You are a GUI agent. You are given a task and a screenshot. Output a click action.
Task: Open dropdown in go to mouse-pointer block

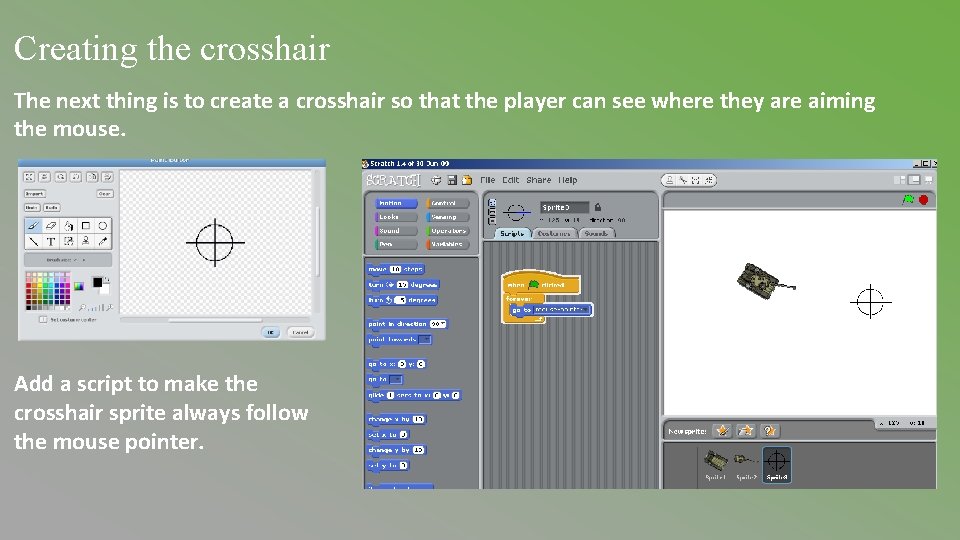pyautogui.click(x=585, y=309)
